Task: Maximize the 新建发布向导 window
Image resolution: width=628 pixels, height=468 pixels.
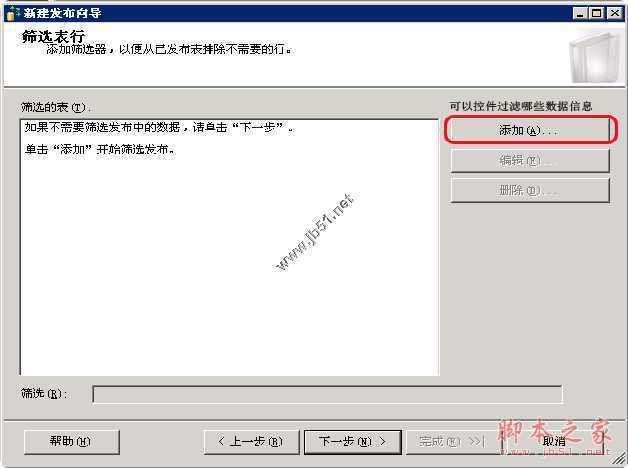Action: click(x=597, y=13)
